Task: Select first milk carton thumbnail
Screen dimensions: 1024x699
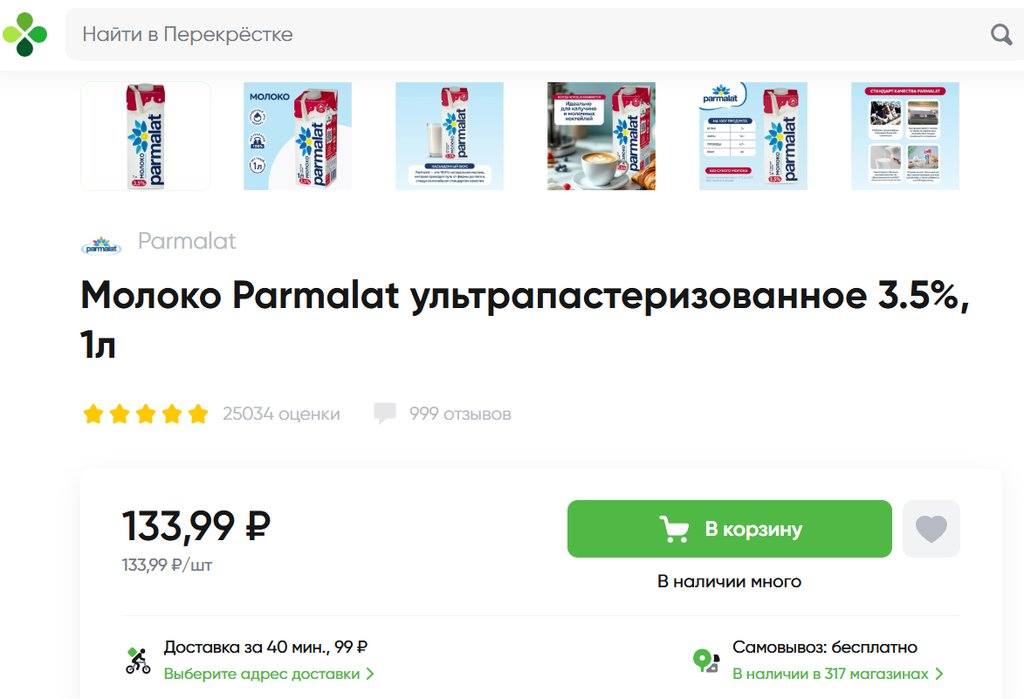Action: pos(146,136)
